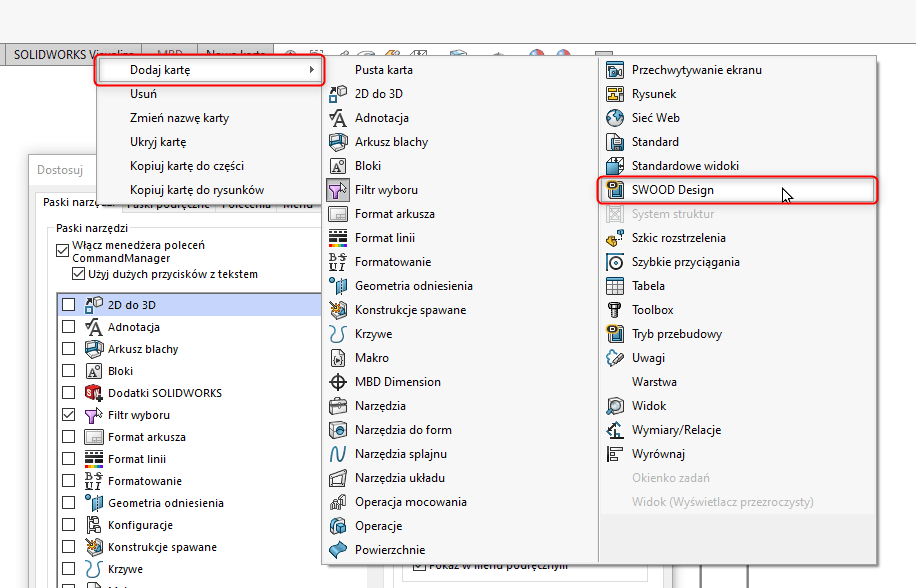Click the Narzędzia toolbox icon in submenu
This screenshot has width=916, height=588.
[338, 406]
